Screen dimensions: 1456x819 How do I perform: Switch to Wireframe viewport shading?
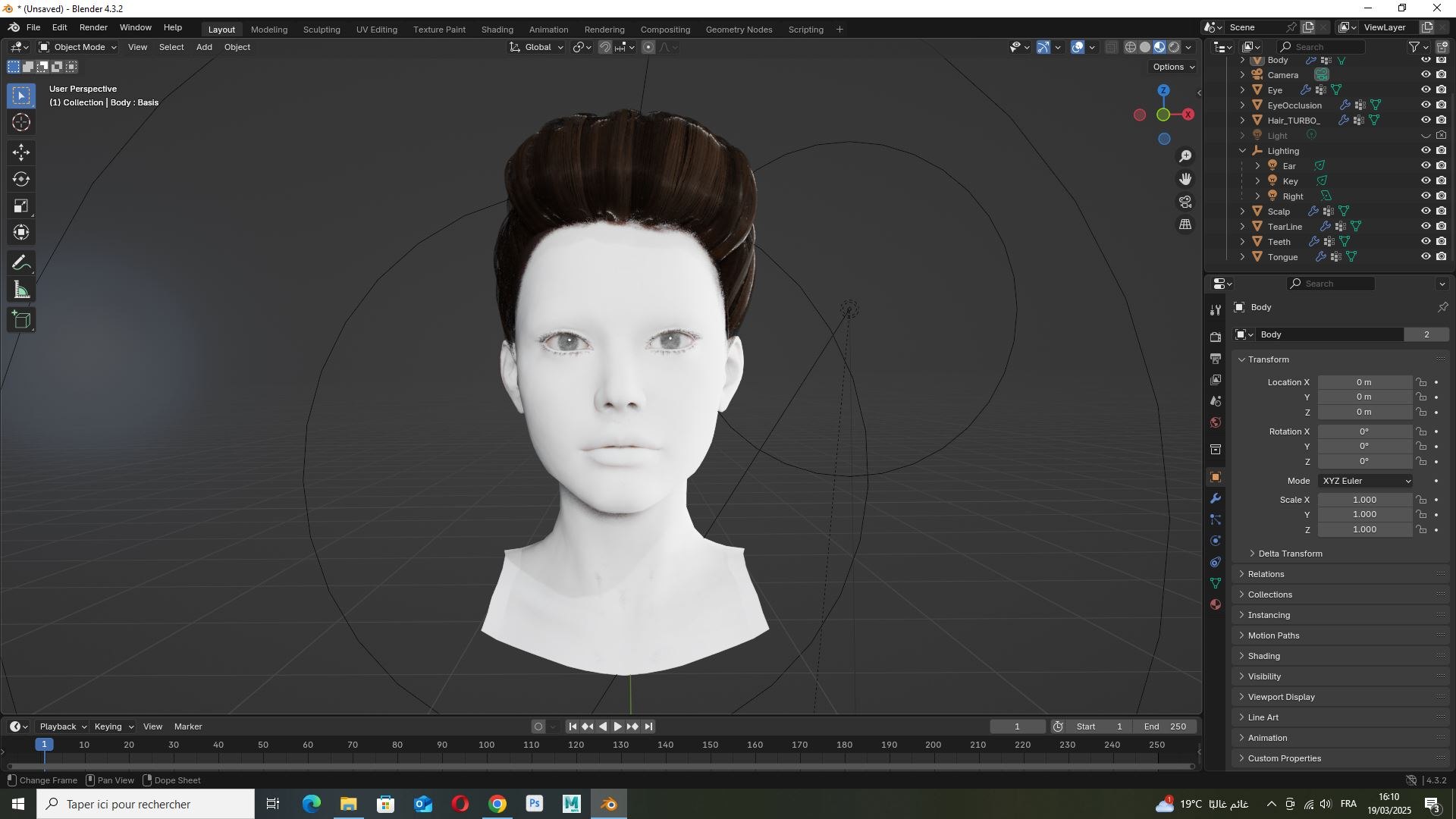(1131, 47)
